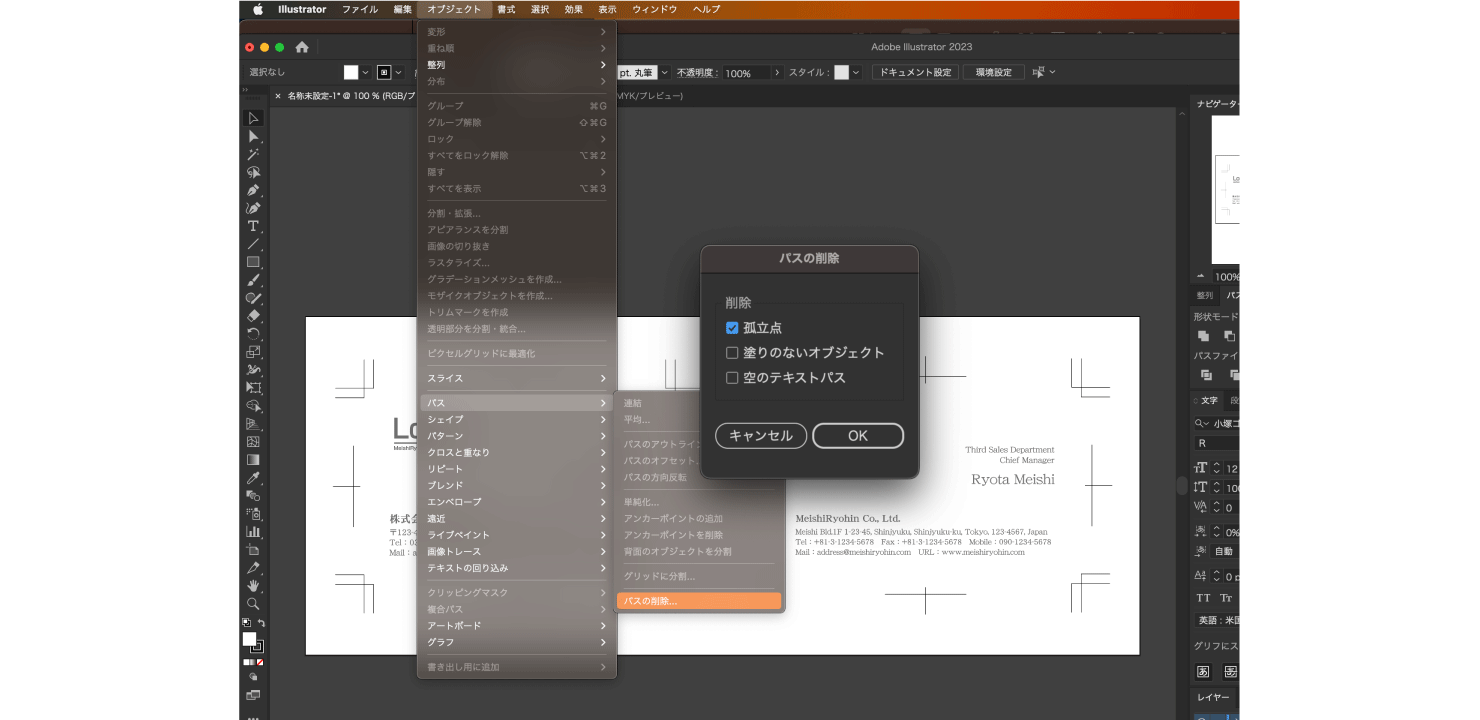Enable 塗りのないオブジェクト checkbox
Screen dimensions: 1480x720
click(732, 353)
